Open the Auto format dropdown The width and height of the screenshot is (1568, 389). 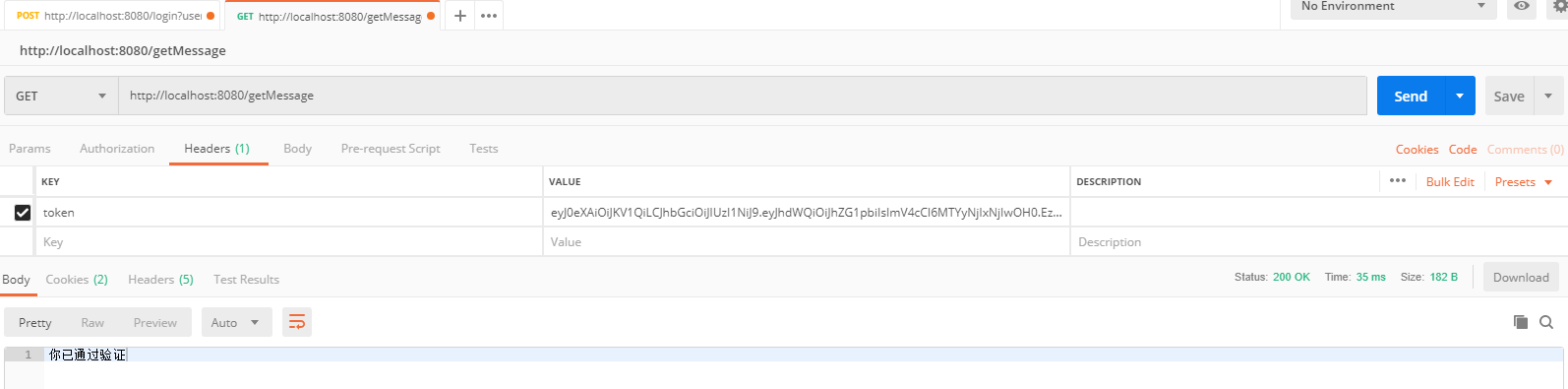click(x=236, y=322)
